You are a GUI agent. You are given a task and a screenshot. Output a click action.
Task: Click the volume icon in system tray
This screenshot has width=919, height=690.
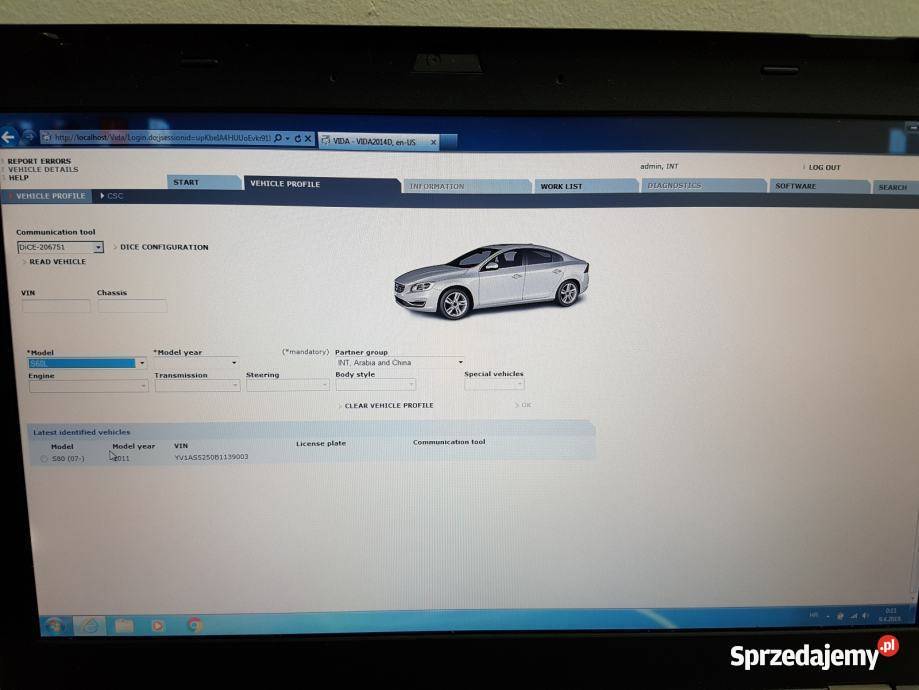click(865, 616)
